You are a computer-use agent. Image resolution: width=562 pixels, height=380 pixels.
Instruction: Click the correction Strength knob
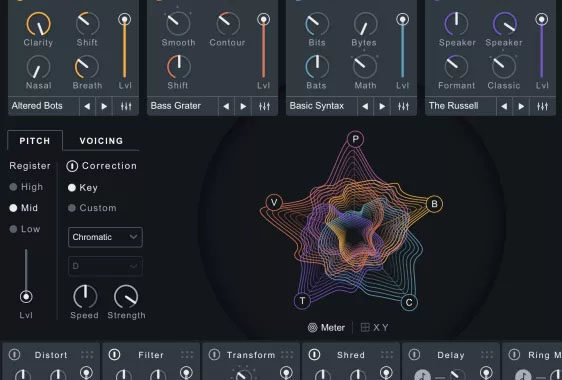point(126,297)
